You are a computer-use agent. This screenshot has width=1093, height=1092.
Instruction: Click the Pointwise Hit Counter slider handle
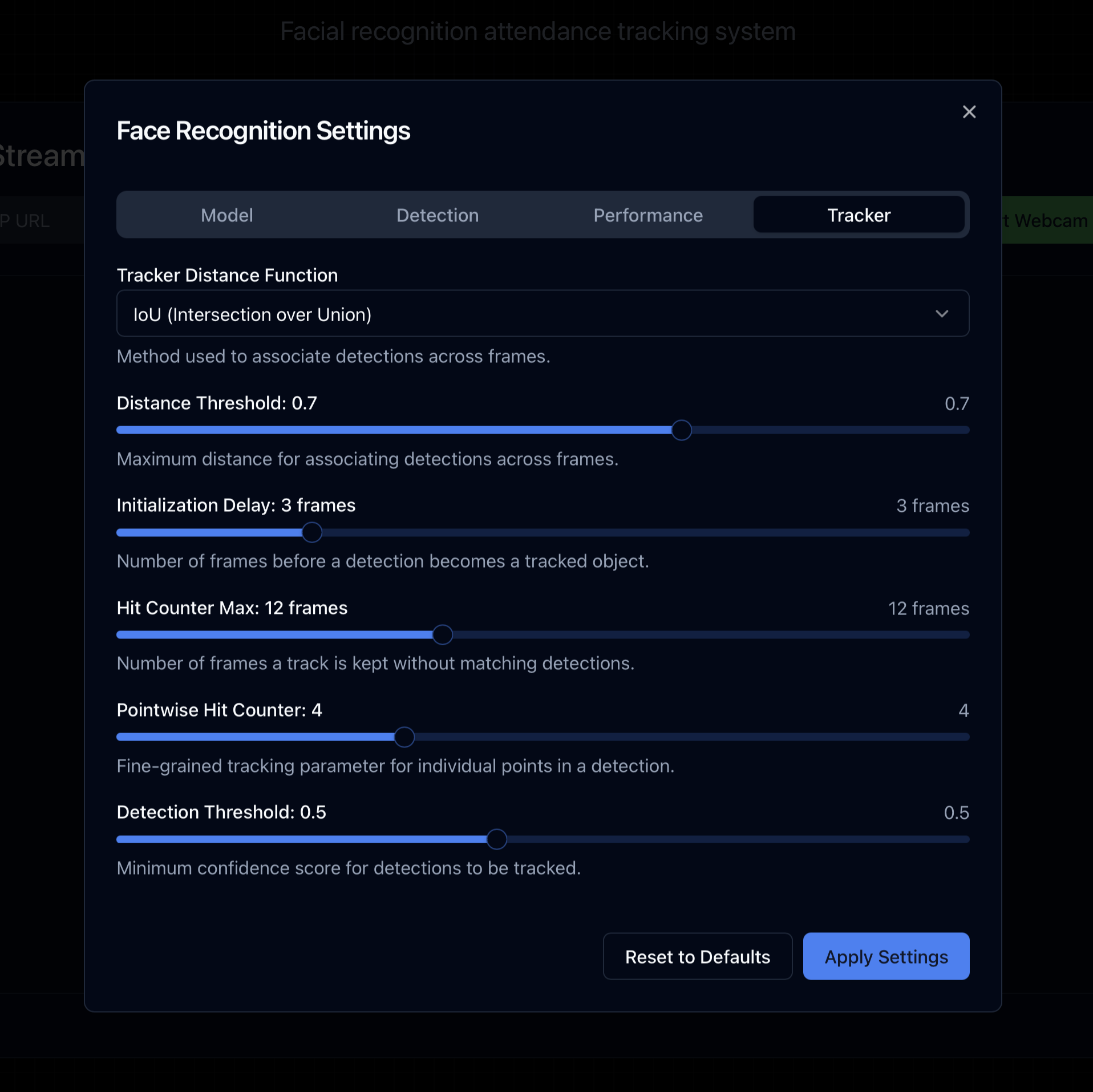tap(404, 737)
